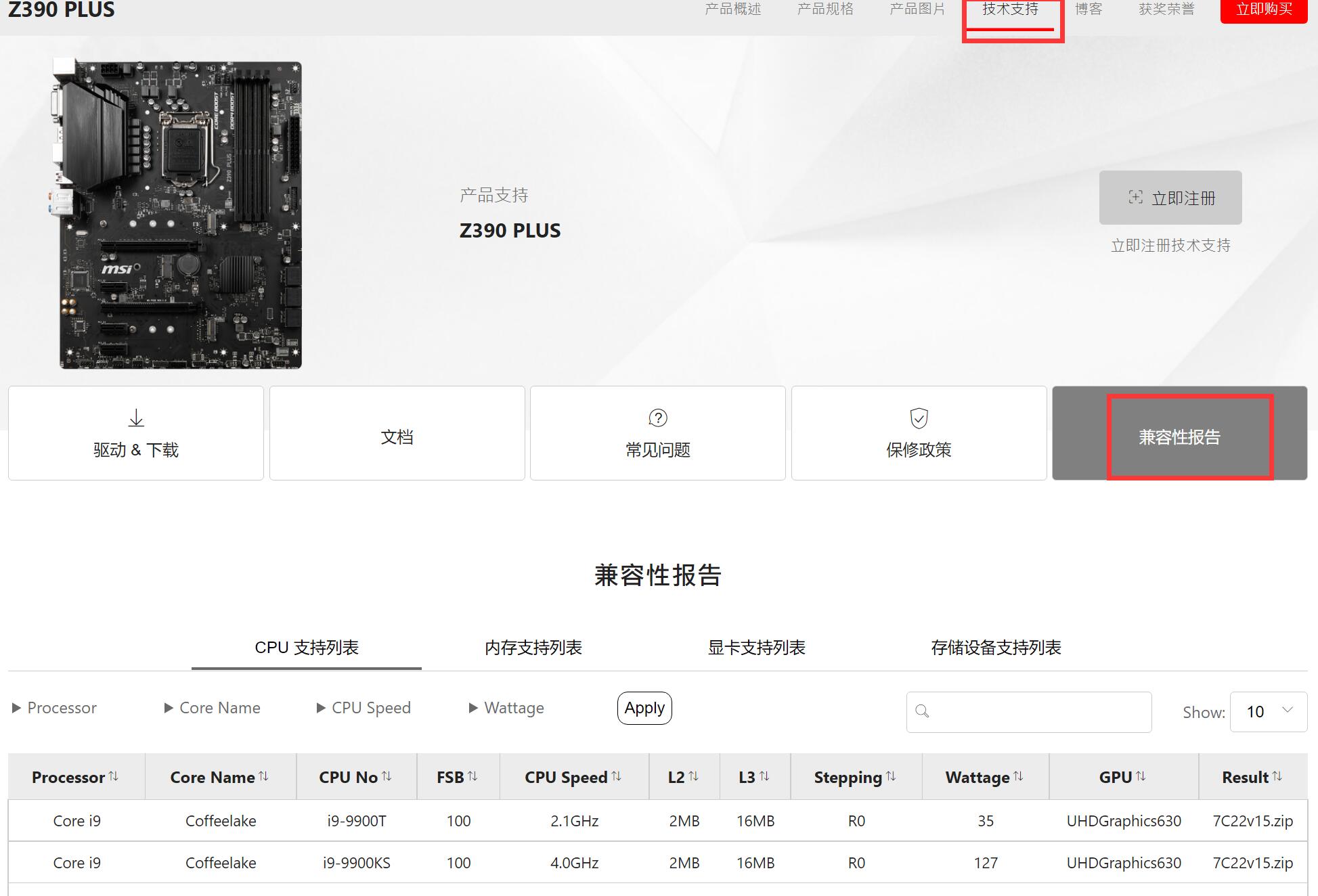Screen dimensions: 1318x896
Task: Open 驱动 & 下载 section
Action: click(136, 433)
